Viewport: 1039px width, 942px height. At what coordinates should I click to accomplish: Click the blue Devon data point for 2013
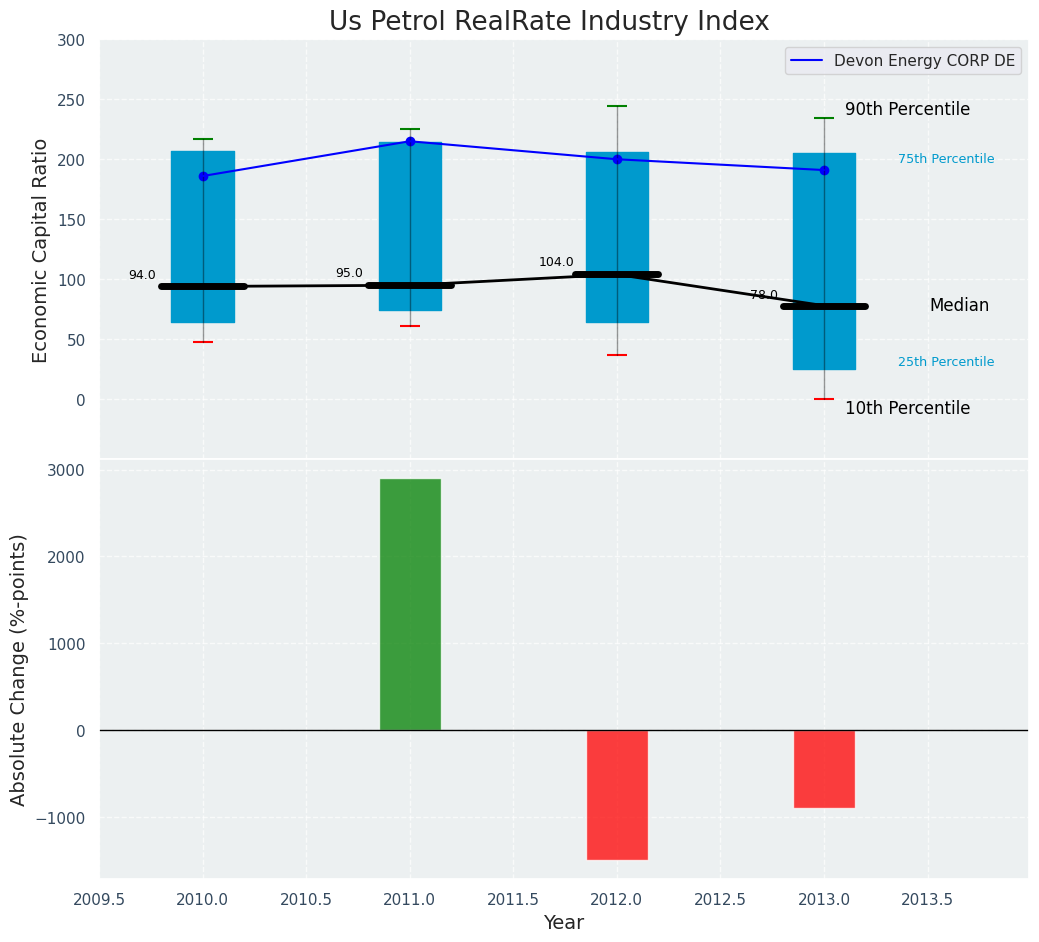click(824, 170)
